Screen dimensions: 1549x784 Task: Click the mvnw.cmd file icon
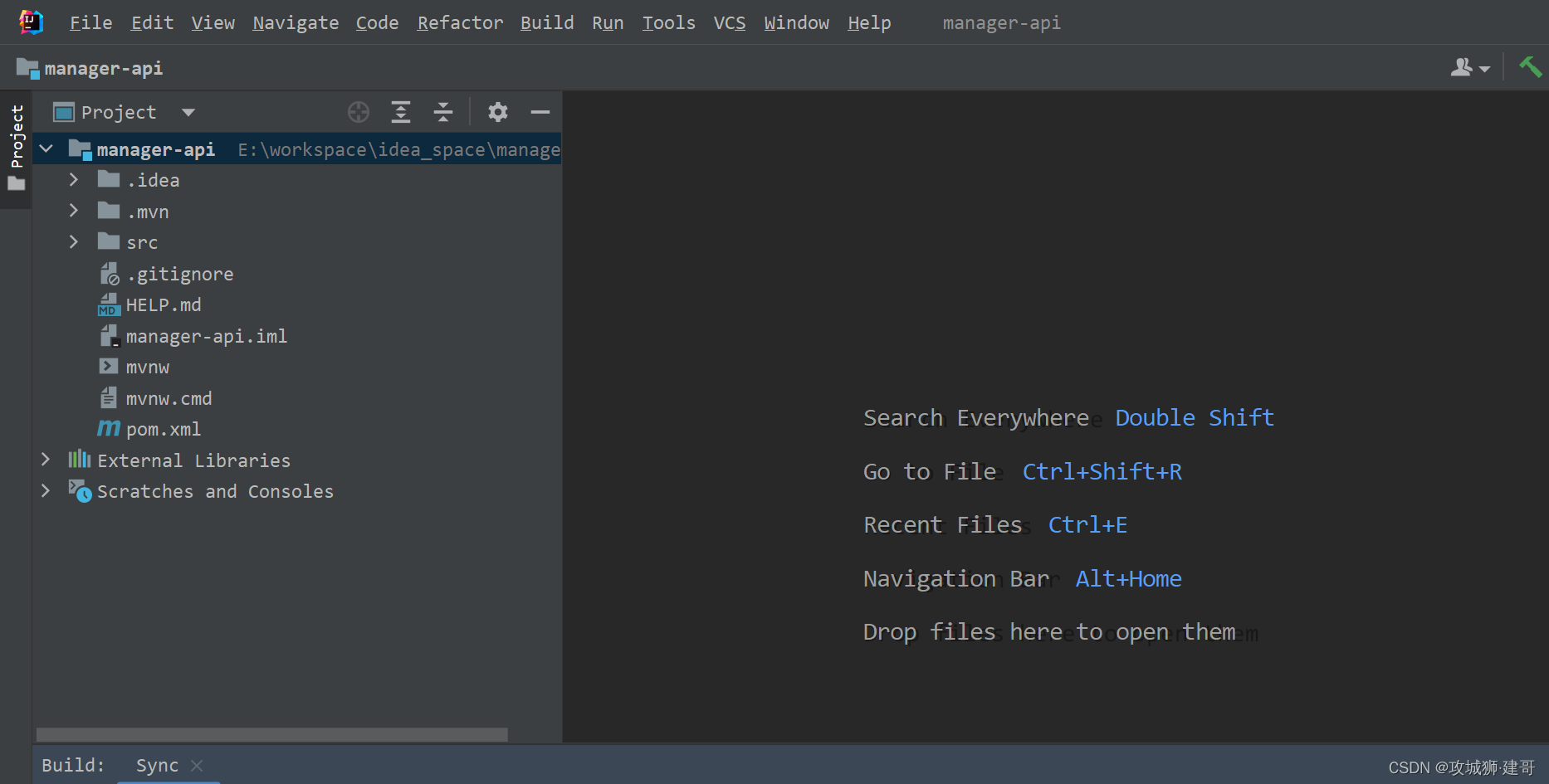point(109,397)
